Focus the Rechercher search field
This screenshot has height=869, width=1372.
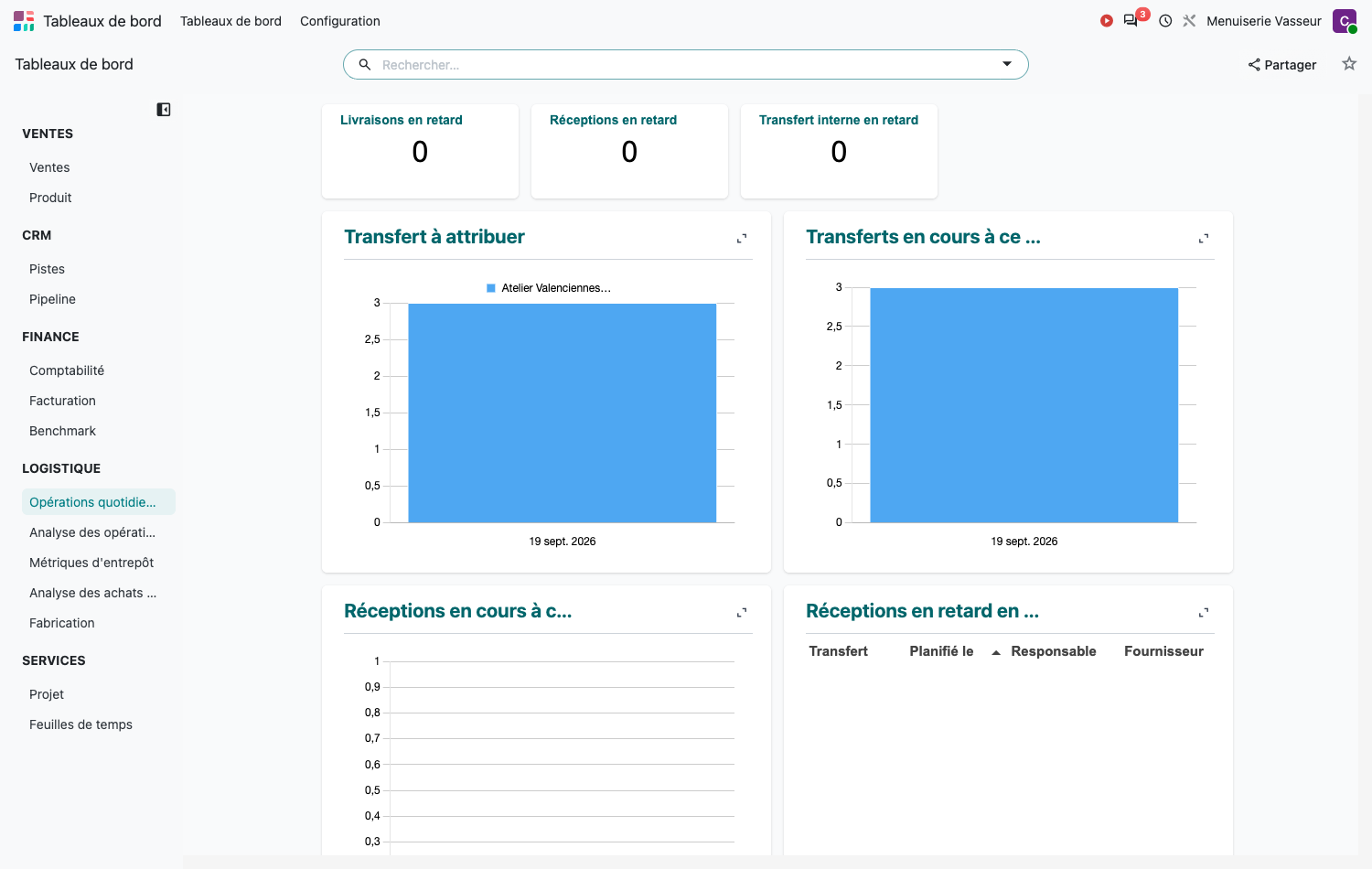[x=686, y=65]
